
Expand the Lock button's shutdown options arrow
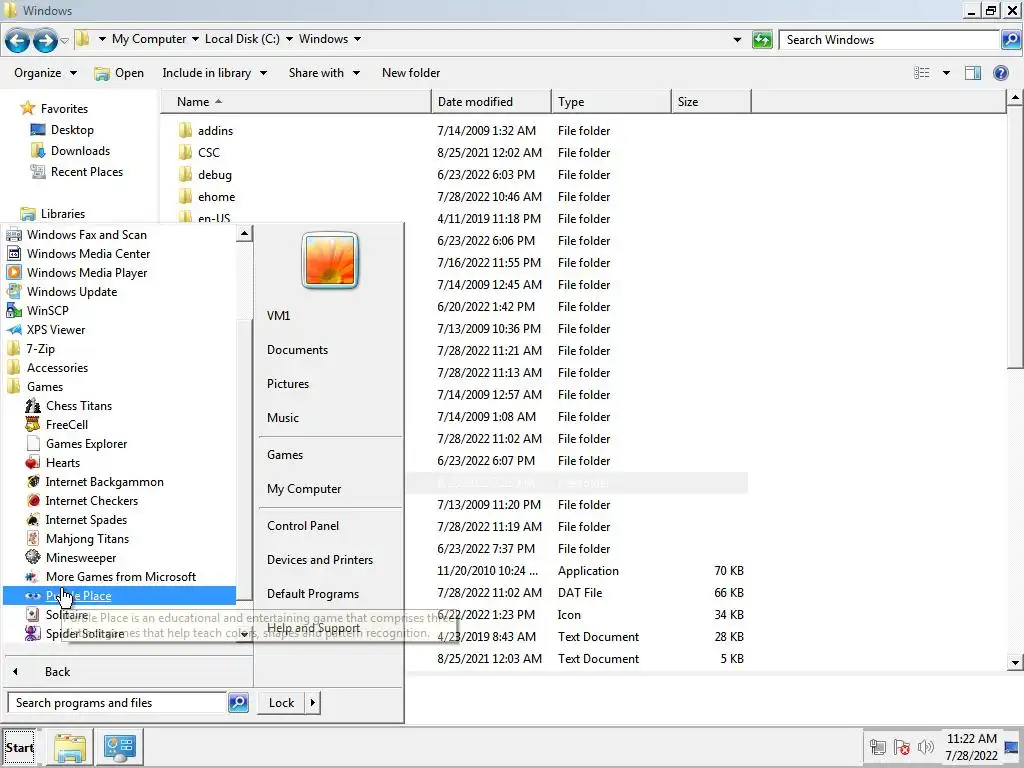click(x=312, y=703)
